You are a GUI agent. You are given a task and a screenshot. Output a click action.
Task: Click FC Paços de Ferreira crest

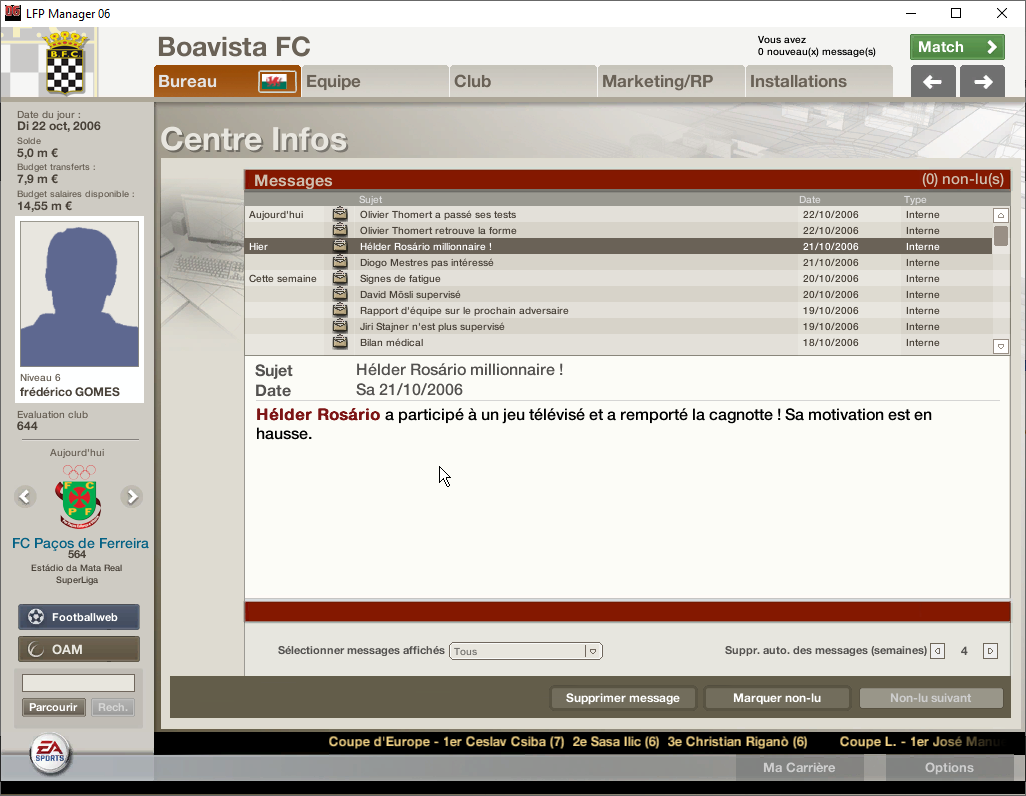(x=79, y=498)
